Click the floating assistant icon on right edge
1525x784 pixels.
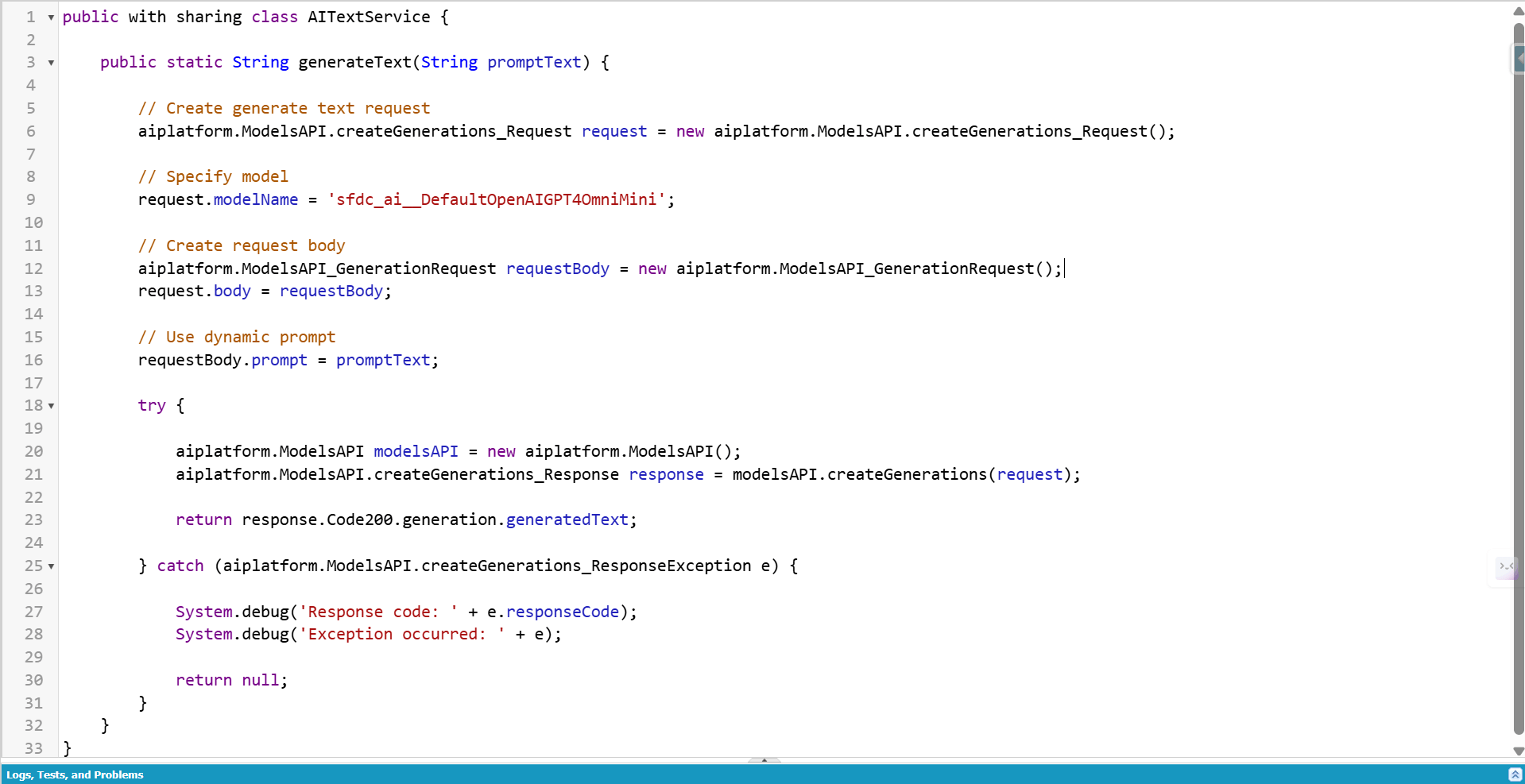[1506, 567]
